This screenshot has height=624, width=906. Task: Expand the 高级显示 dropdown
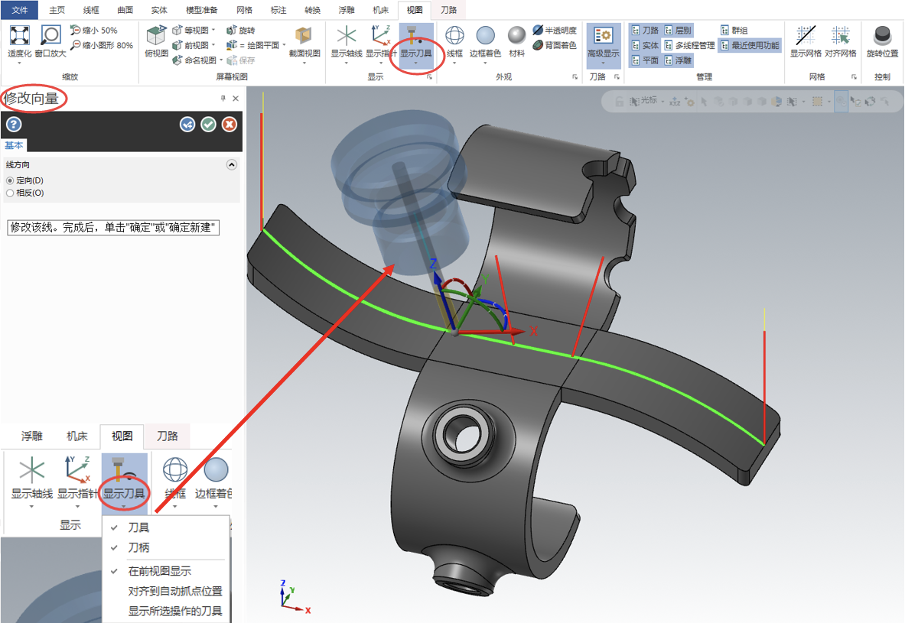pos(603,62)
